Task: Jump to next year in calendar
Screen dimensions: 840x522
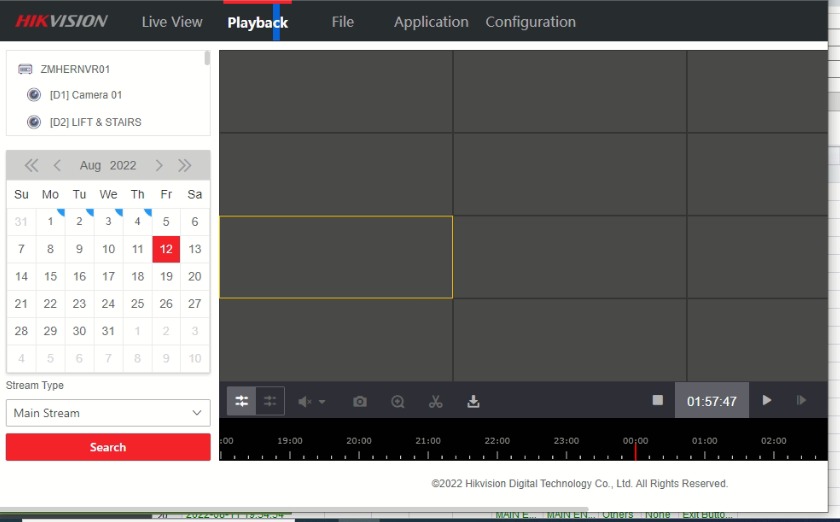Action: pyautogui.click(x=185, y=165)
